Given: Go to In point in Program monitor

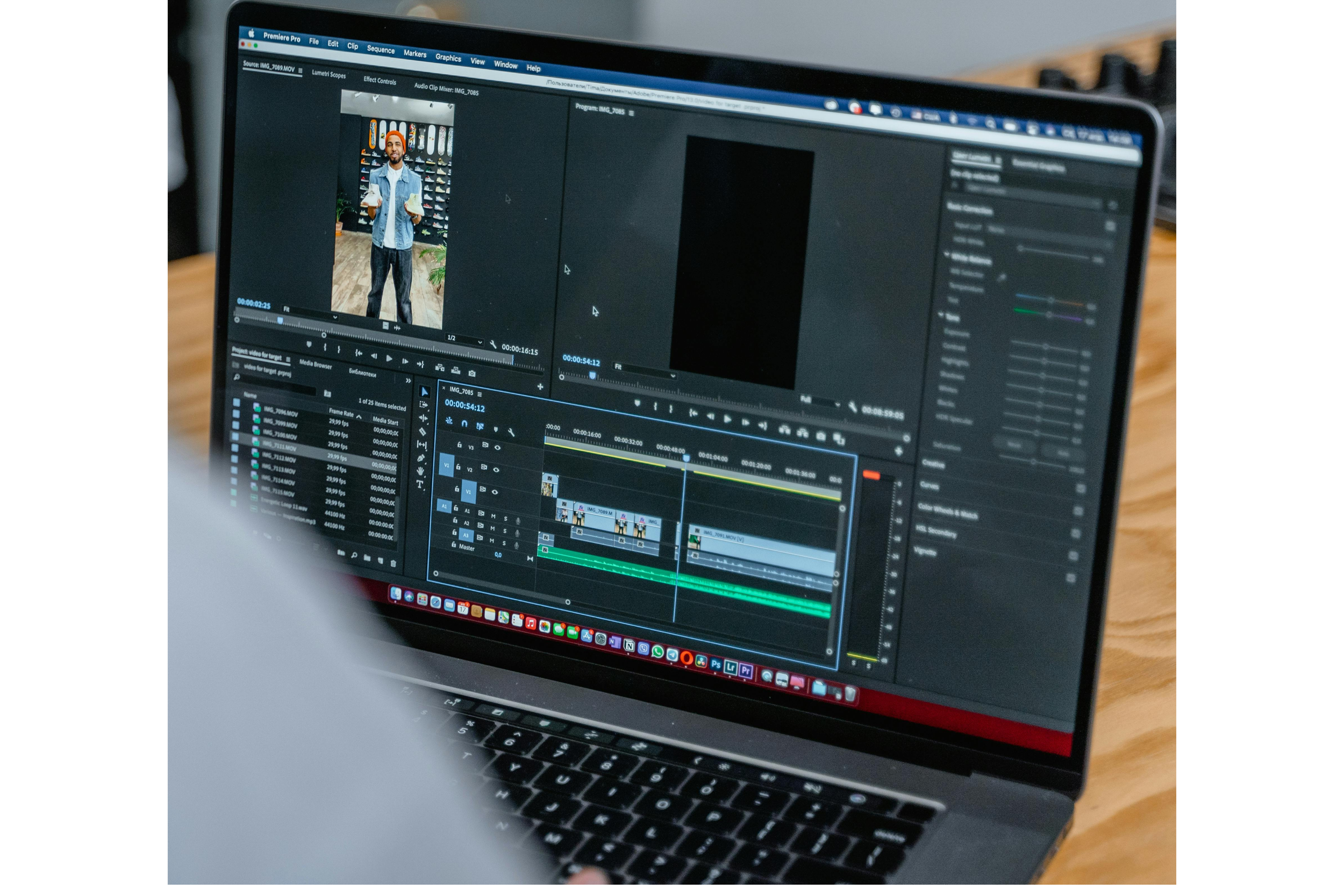Looking at the screenshot, I should [x=693, y=414].
